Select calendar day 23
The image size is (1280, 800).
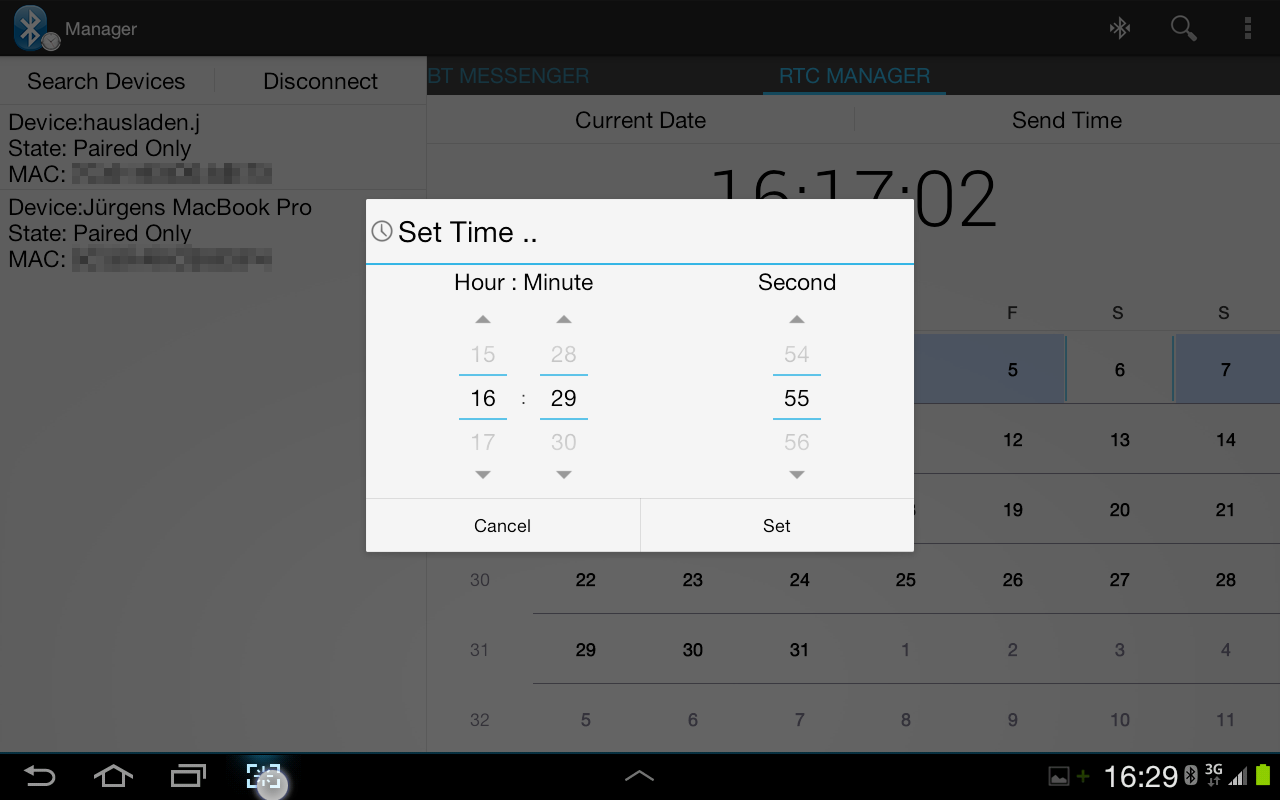[x=693, y=580]
